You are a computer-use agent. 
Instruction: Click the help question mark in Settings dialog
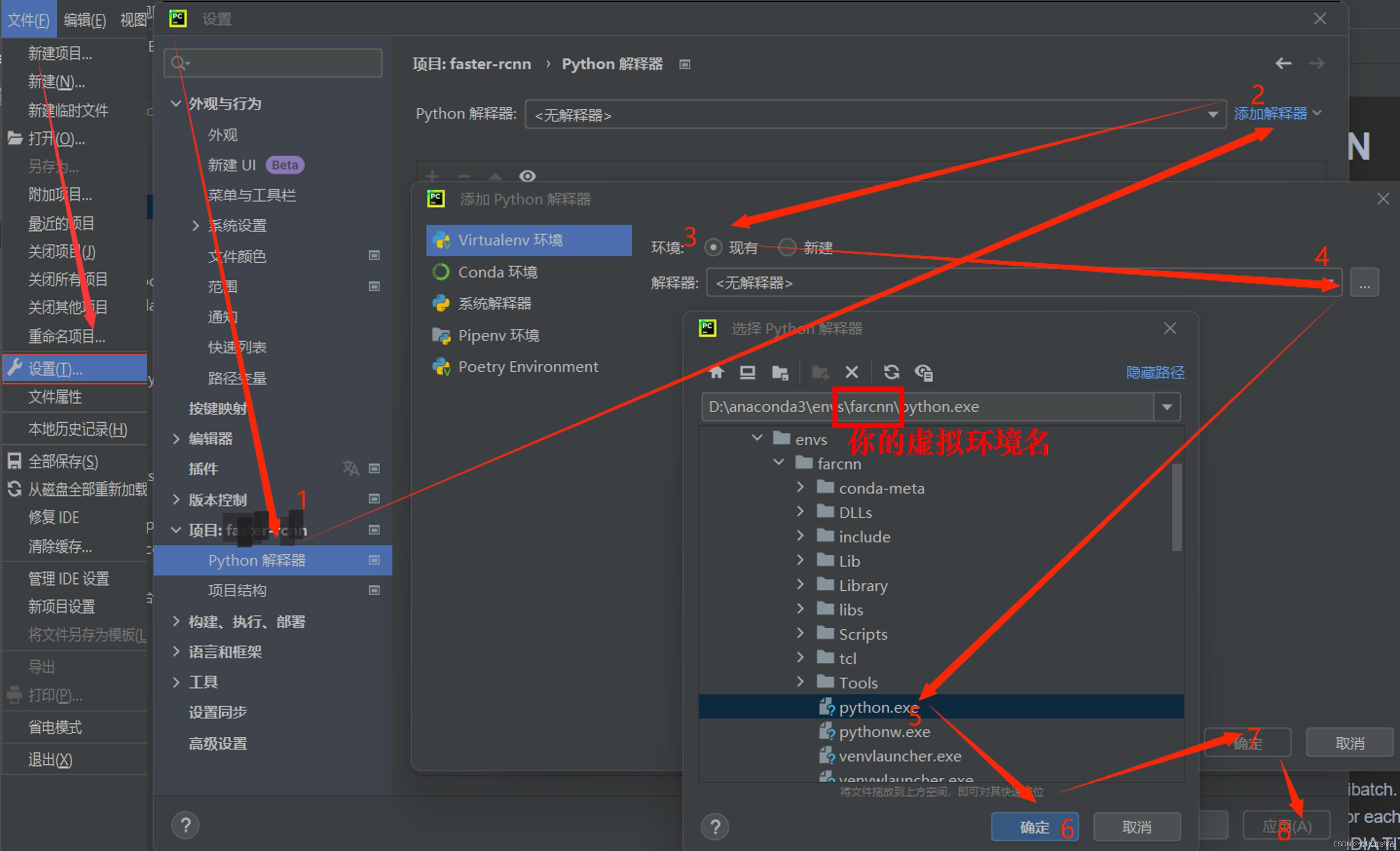coord(185,825)
